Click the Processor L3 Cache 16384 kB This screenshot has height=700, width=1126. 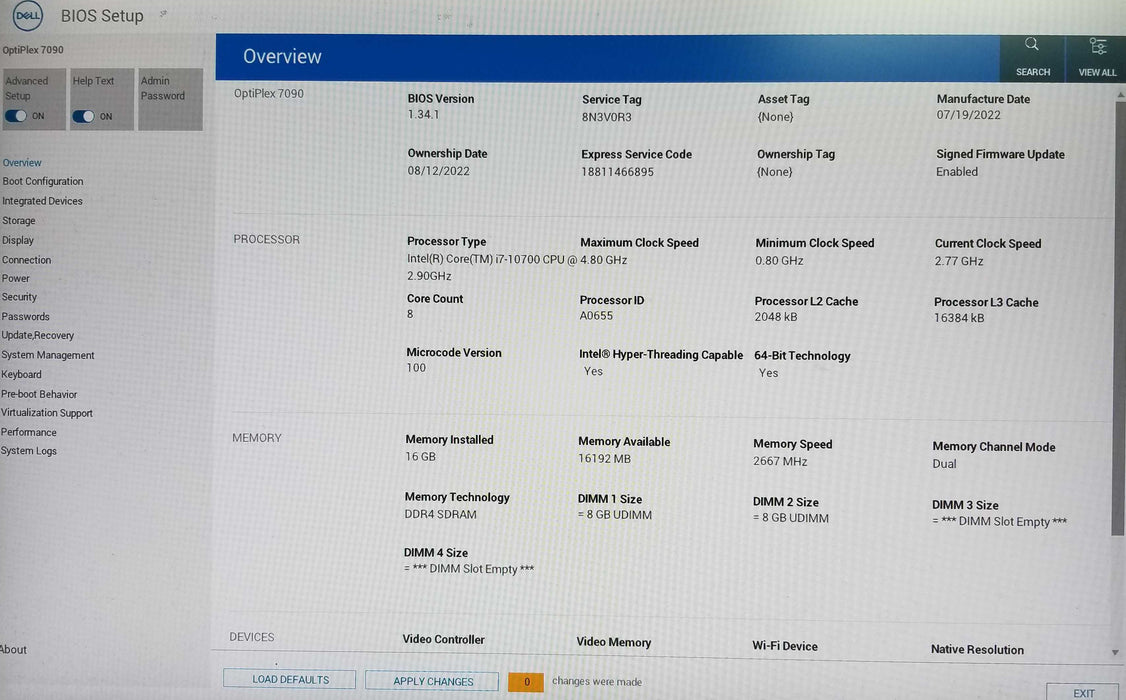959,317
